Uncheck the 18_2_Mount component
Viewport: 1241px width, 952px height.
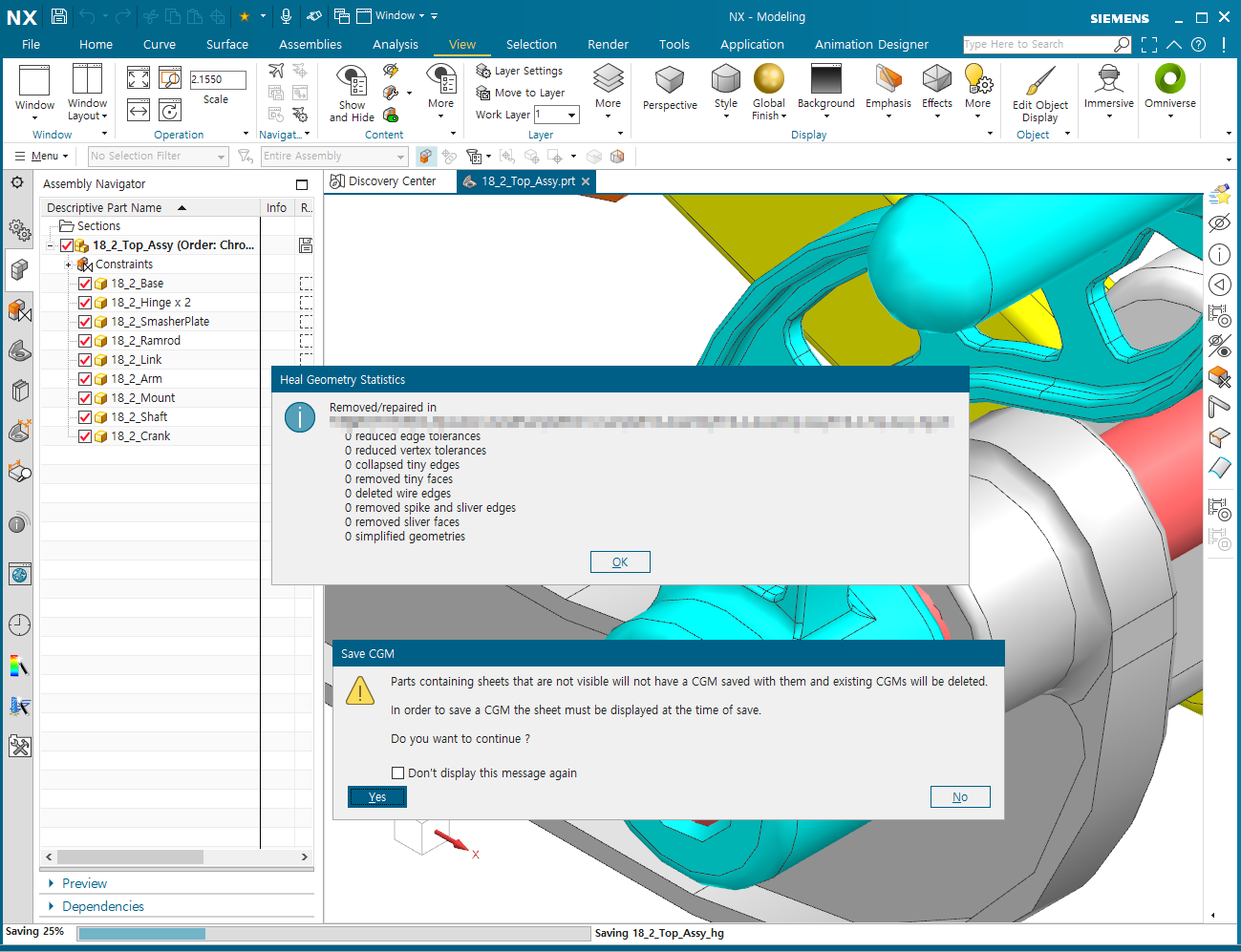point(85,398)
